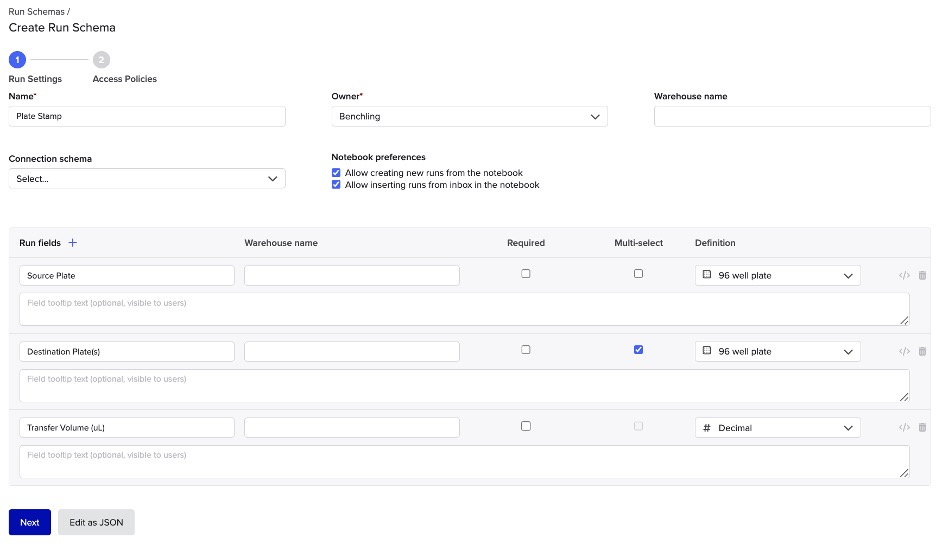This screenshot has width=936, height=544.
Task: Go to step 2 Access Policies
Action: 102,60
